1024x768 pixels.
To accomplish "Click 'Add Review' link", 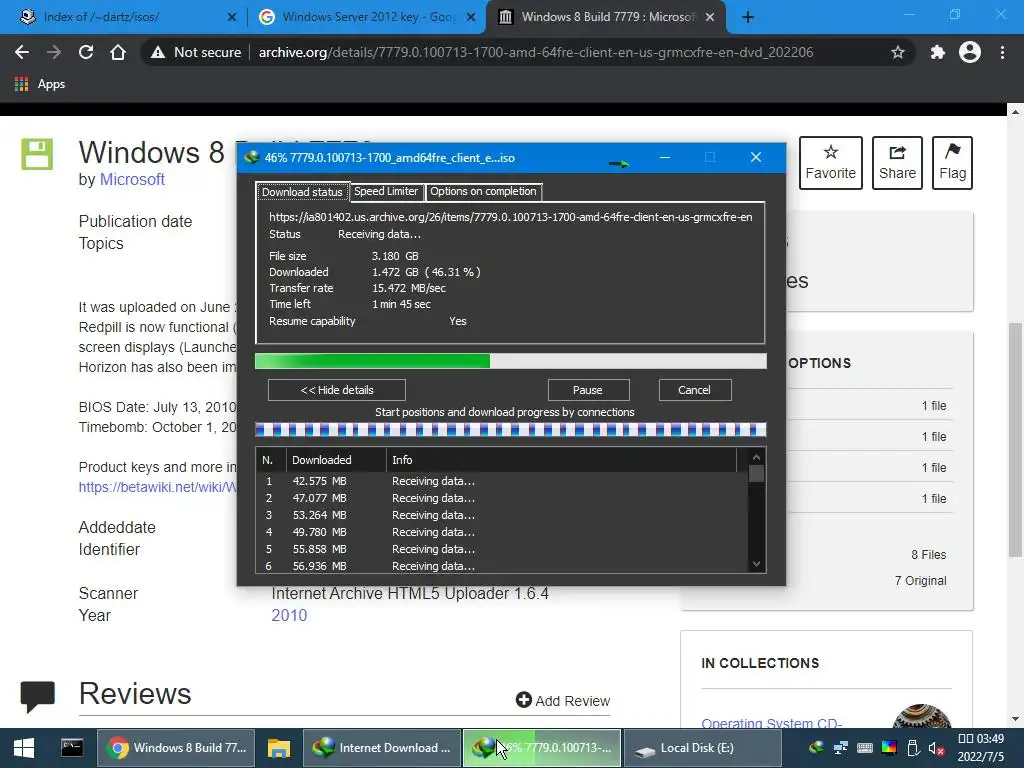I will coord(563,701).
